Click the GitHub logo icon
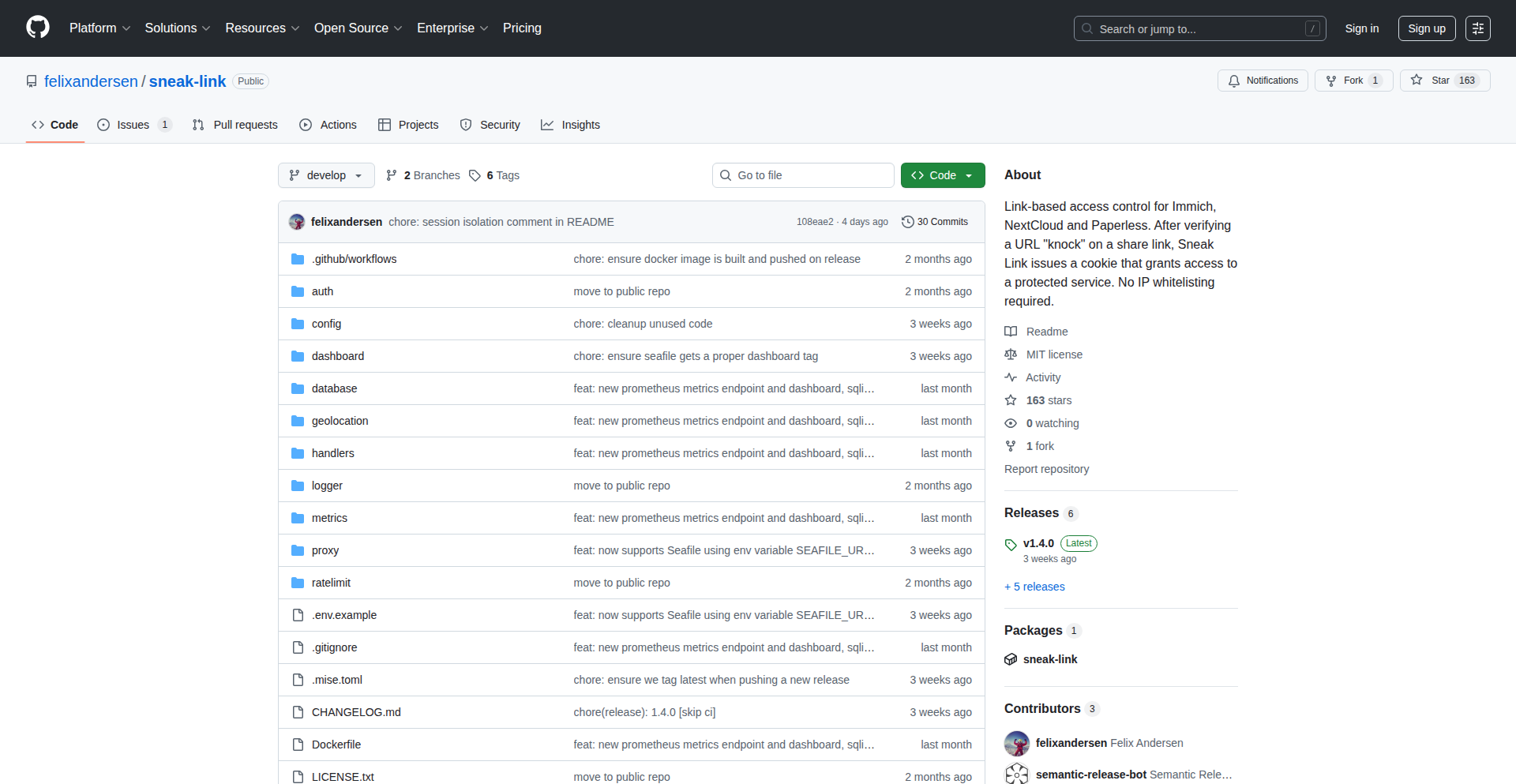 pyautogui.click(x=38, y=28)
